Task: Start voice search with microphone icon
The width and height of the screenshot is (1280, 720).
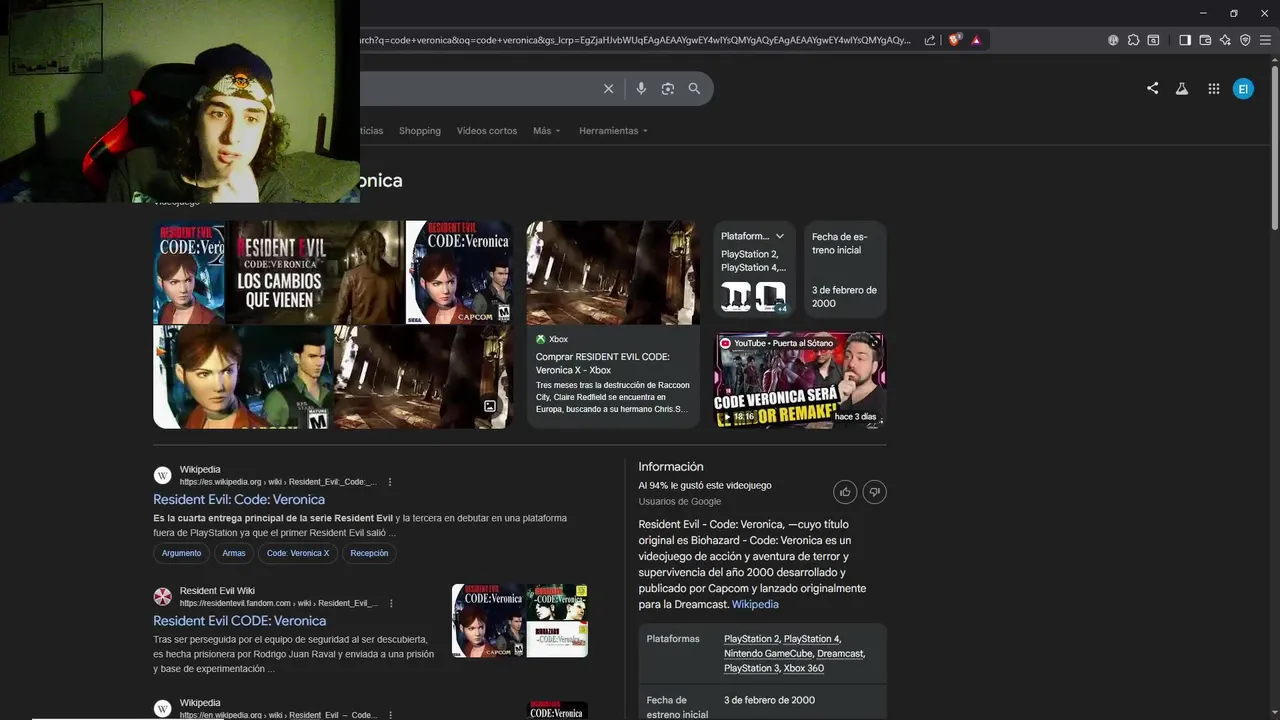Action: tap(641, 89)
